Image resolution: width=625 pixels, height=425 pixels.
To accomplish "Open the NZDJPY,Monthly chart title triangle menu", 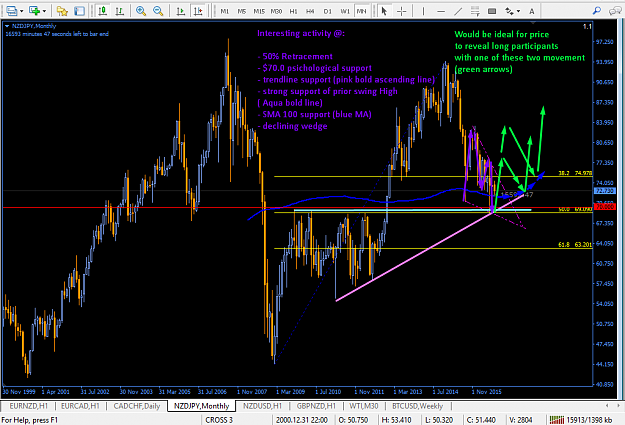I will click(7, 26).
